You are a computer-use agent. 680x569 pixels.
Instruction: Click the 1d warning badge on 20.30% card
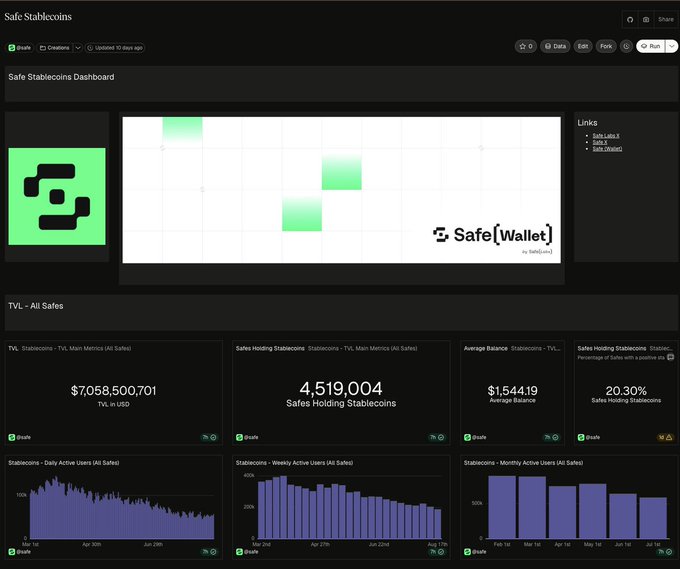pos(665,437)
